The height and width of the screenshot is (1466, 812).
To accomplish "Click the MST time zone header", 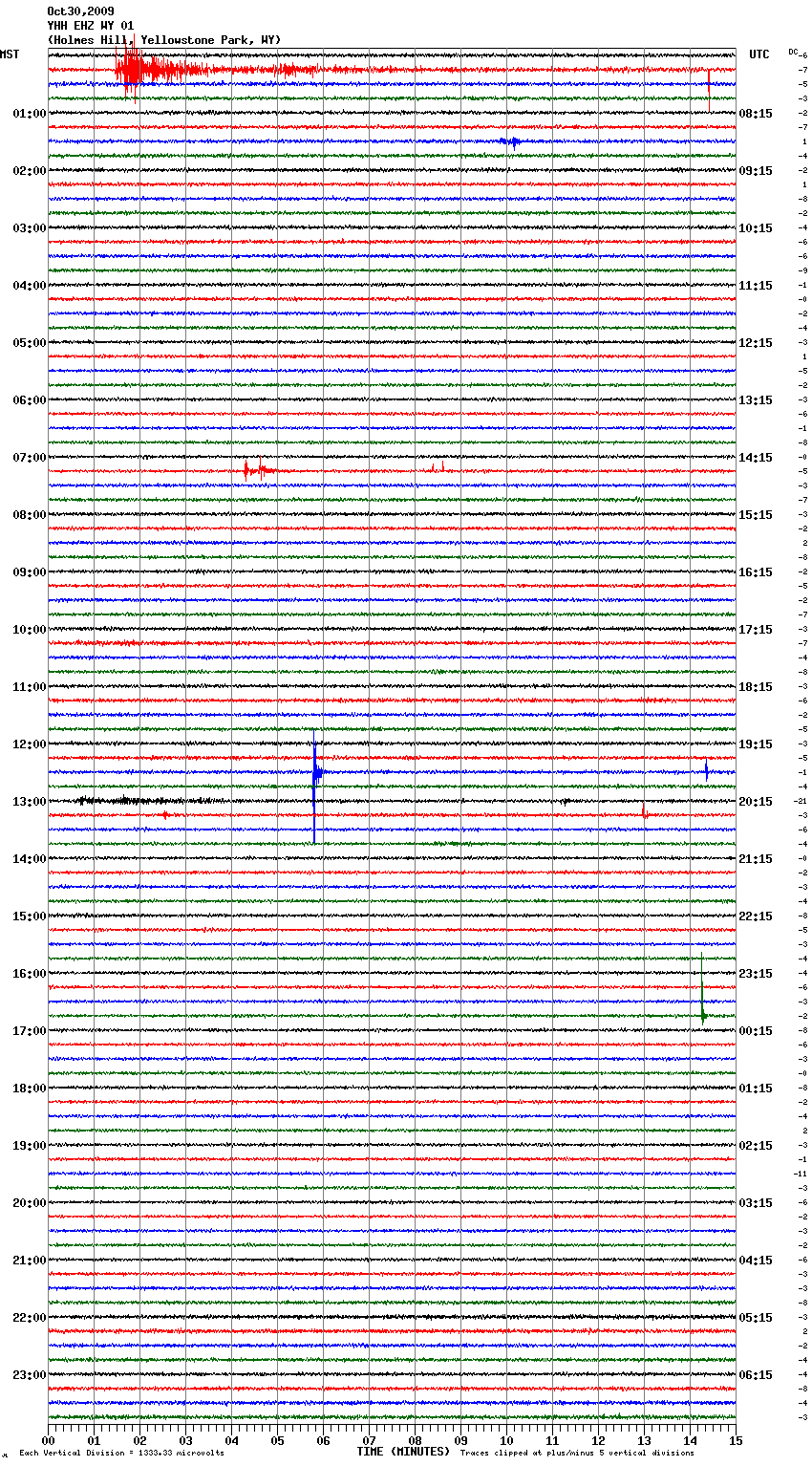I will 10,54.
